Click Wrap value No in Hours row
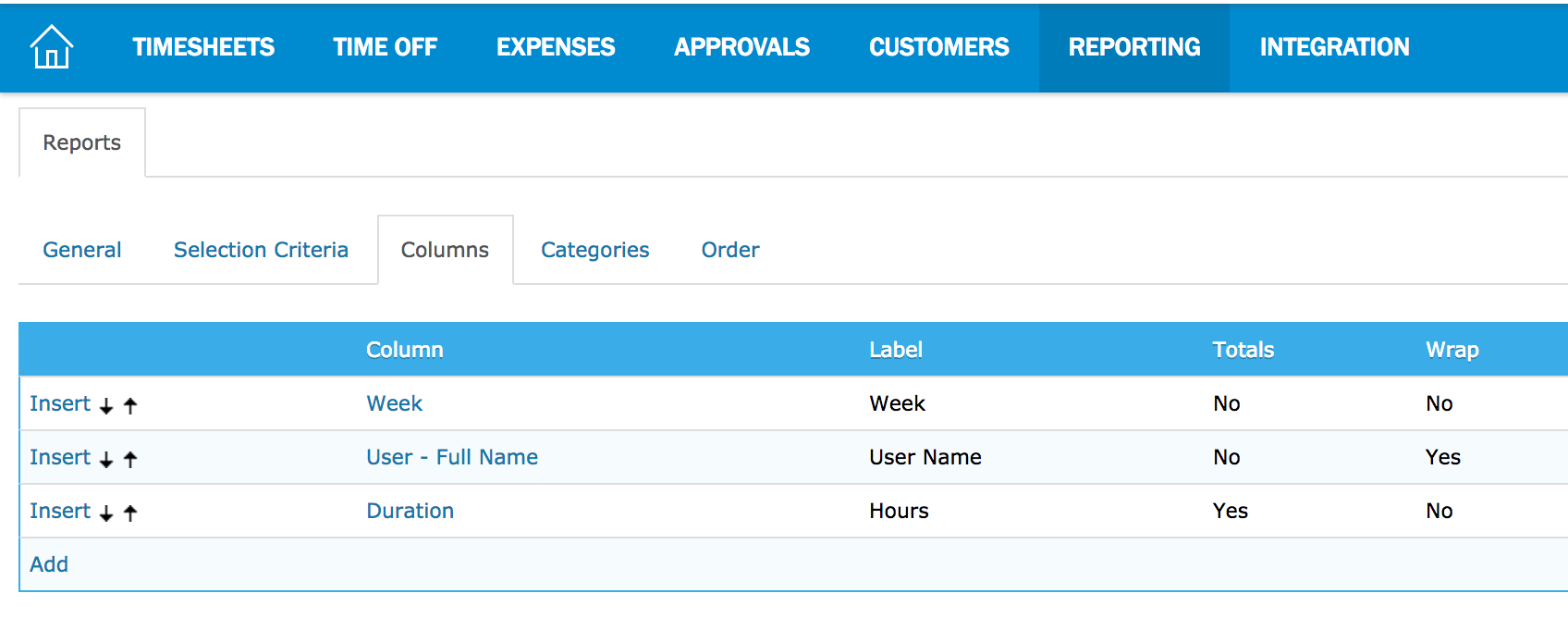This screenshot has height=618, width=1568. point(1439,511)
